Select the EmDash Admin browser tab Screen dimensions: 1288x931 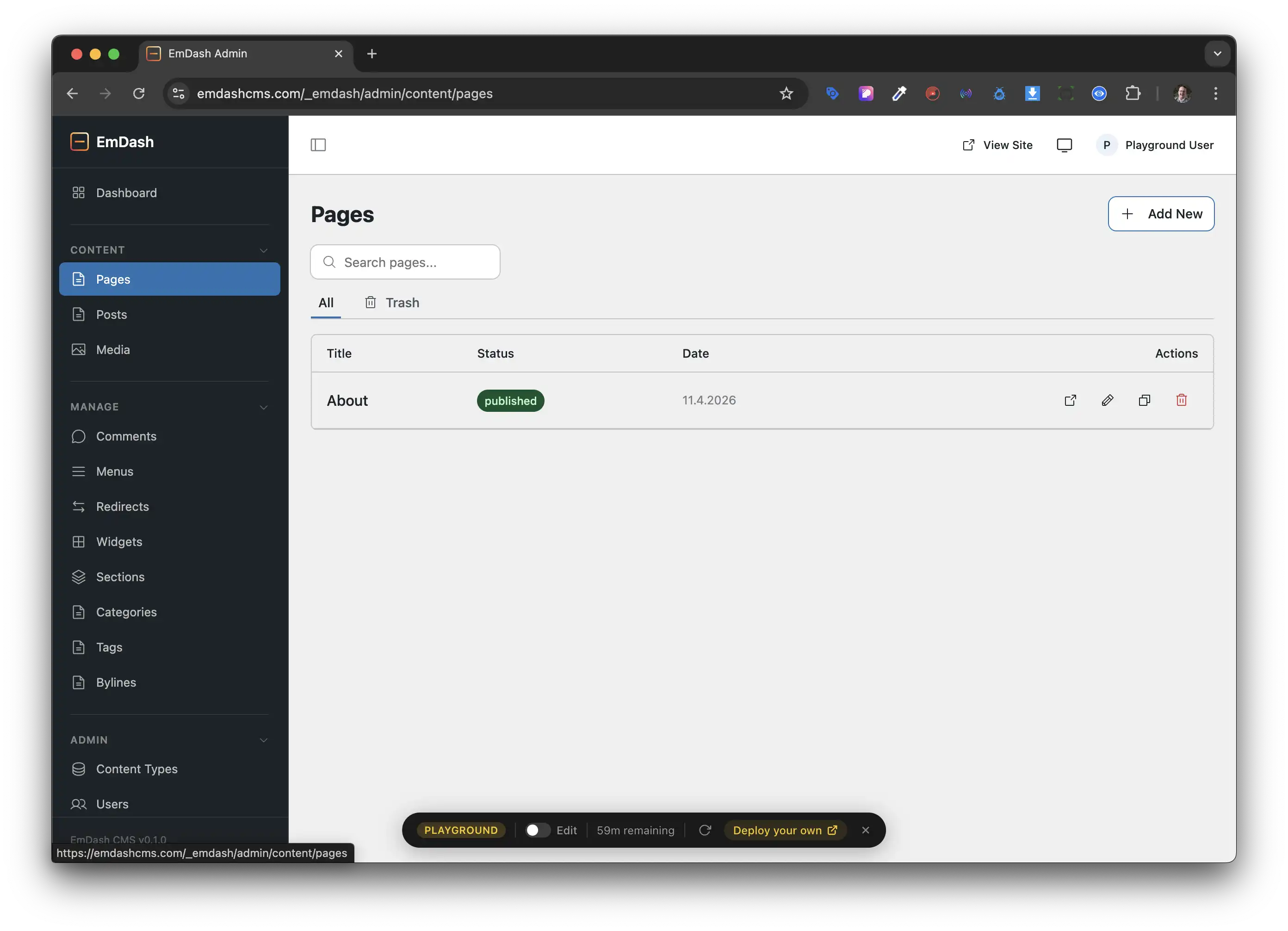click(x=245, y=53)
